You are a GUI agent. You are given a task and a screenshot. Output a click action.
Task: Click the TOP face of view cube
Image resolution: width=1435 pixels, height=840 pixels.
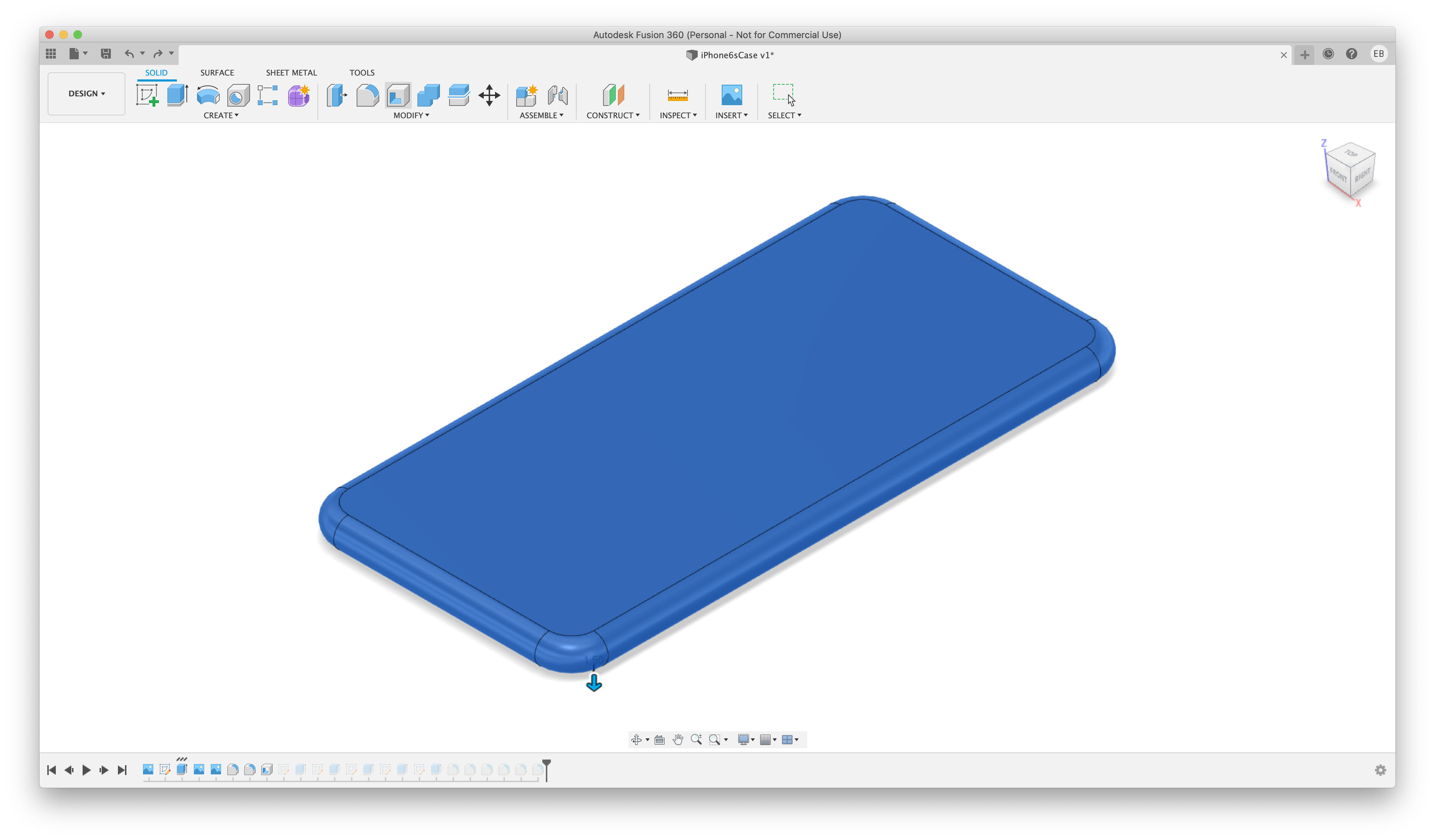pos(1351,154)
